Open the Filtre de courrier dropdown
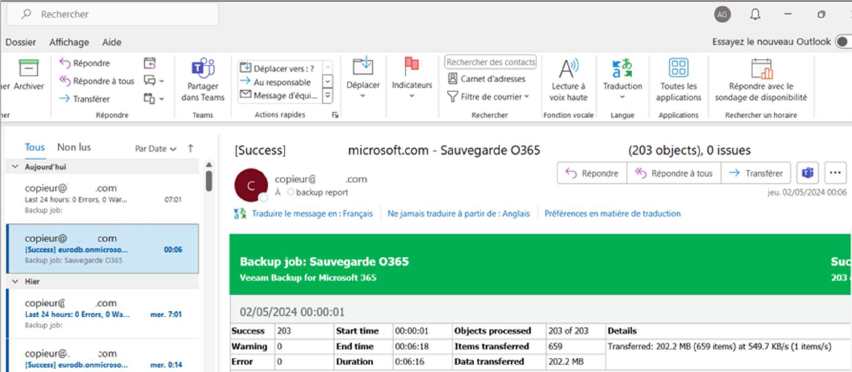 (487, 97)
